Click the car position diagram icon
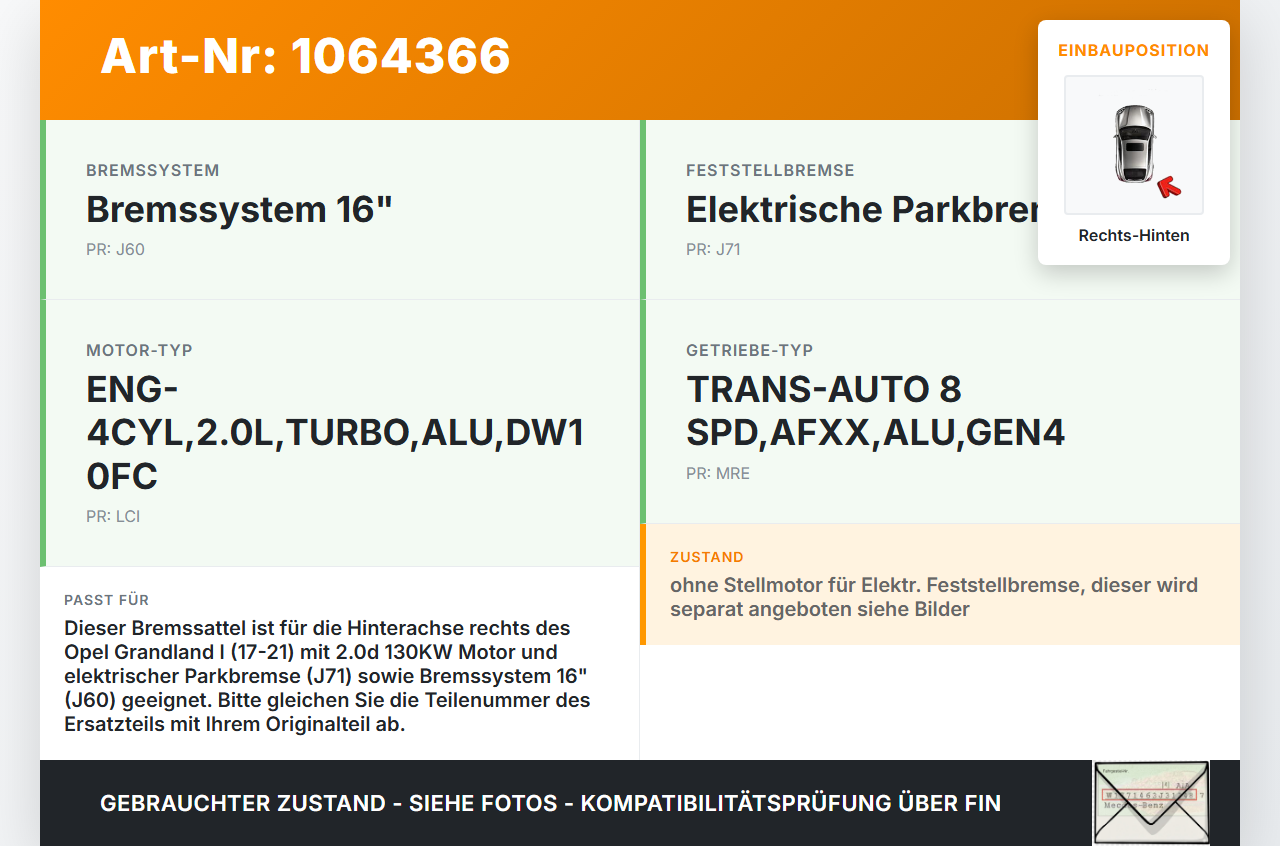 click(x=1134, y=145)
